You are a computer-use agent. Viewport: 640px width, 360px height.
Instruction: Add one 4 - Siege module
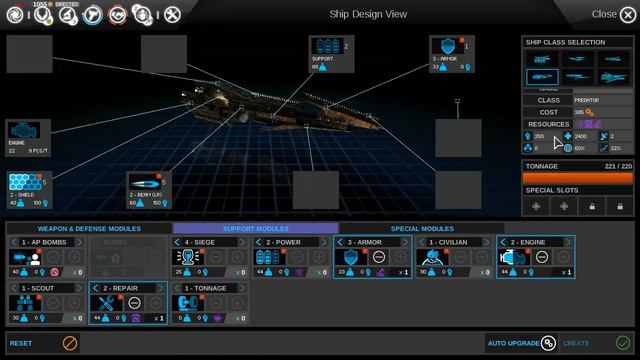(x=237, y=257)
